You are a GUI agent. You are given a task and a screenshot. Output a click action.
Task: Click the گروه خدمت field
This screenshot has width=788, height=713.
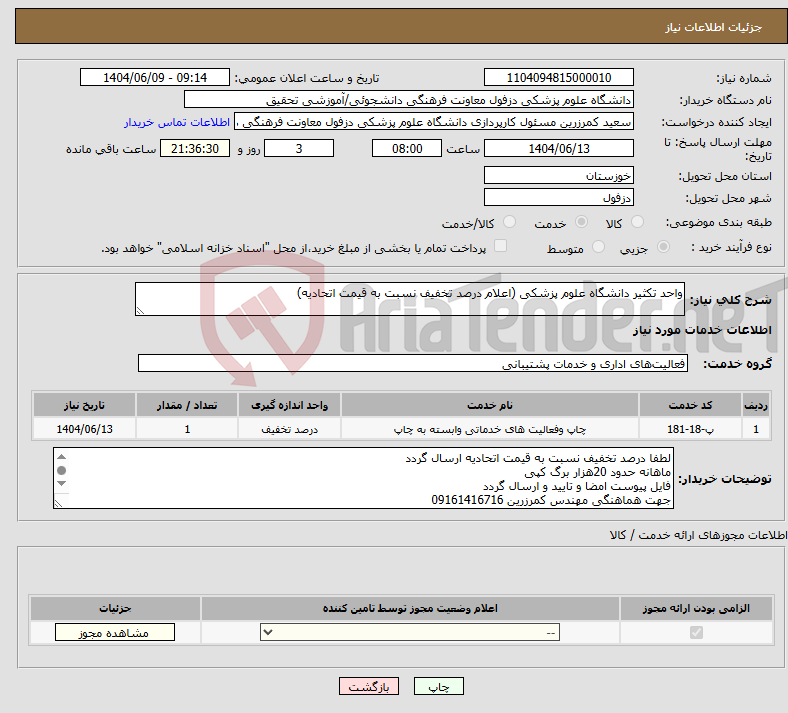pos(413,363)
